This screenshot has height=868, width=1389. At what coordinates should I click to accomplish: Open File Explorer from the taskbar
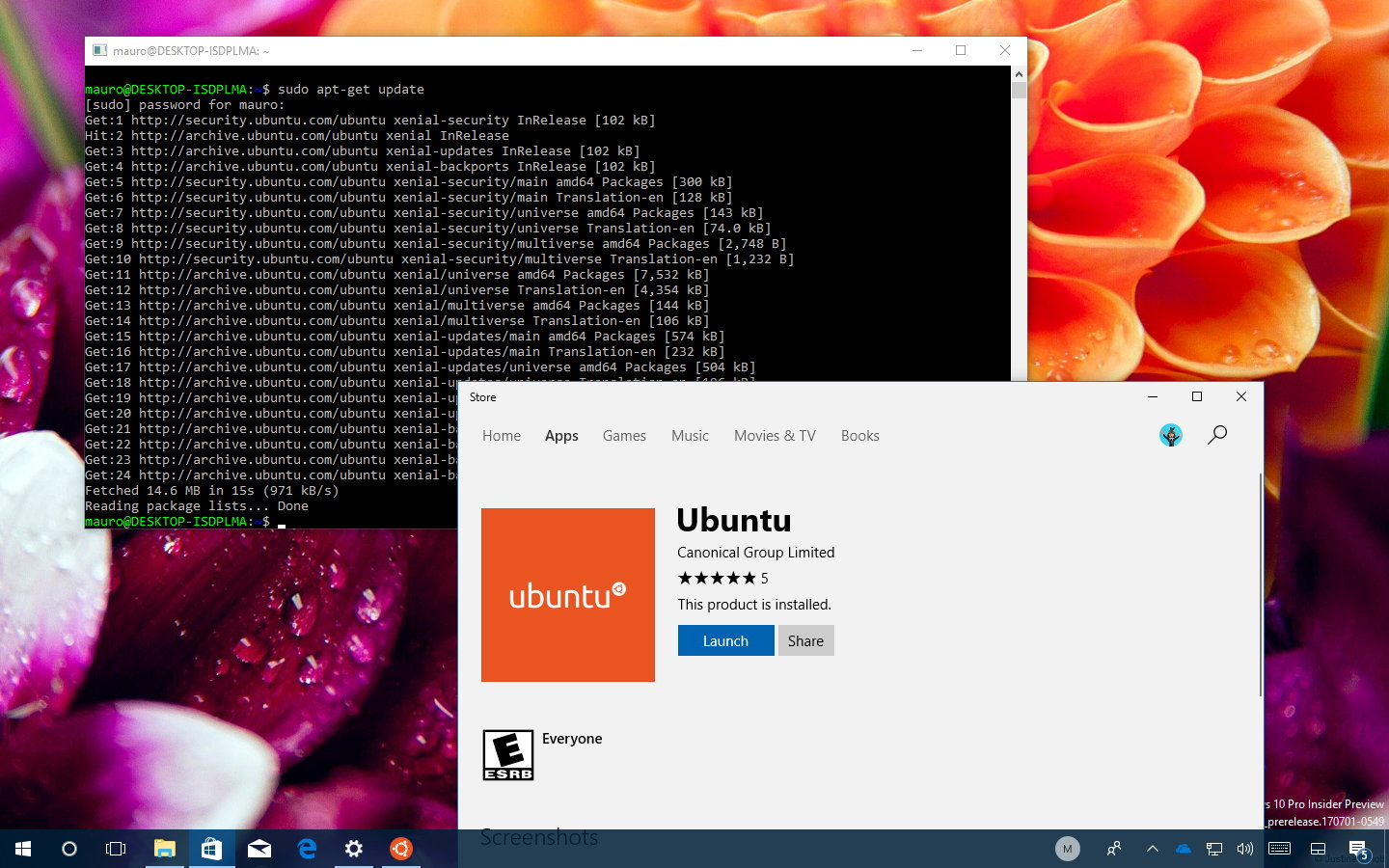pyautogui.click(x=165, y=849)
